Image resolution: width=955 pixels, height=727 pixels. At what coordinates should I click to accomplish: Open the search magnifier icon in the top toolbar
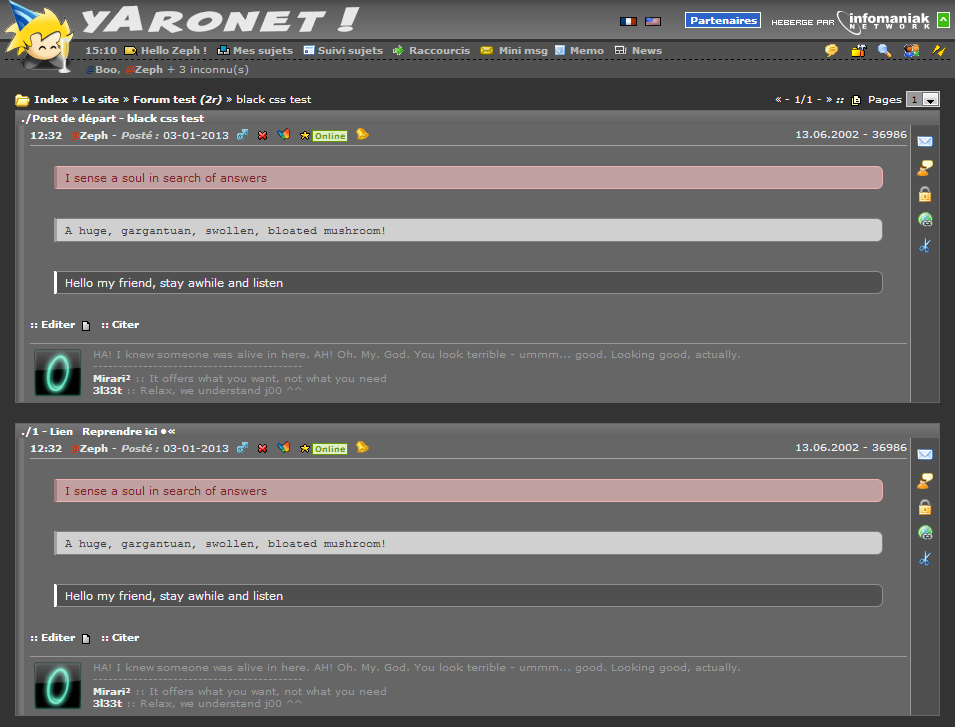coord(884,50)
